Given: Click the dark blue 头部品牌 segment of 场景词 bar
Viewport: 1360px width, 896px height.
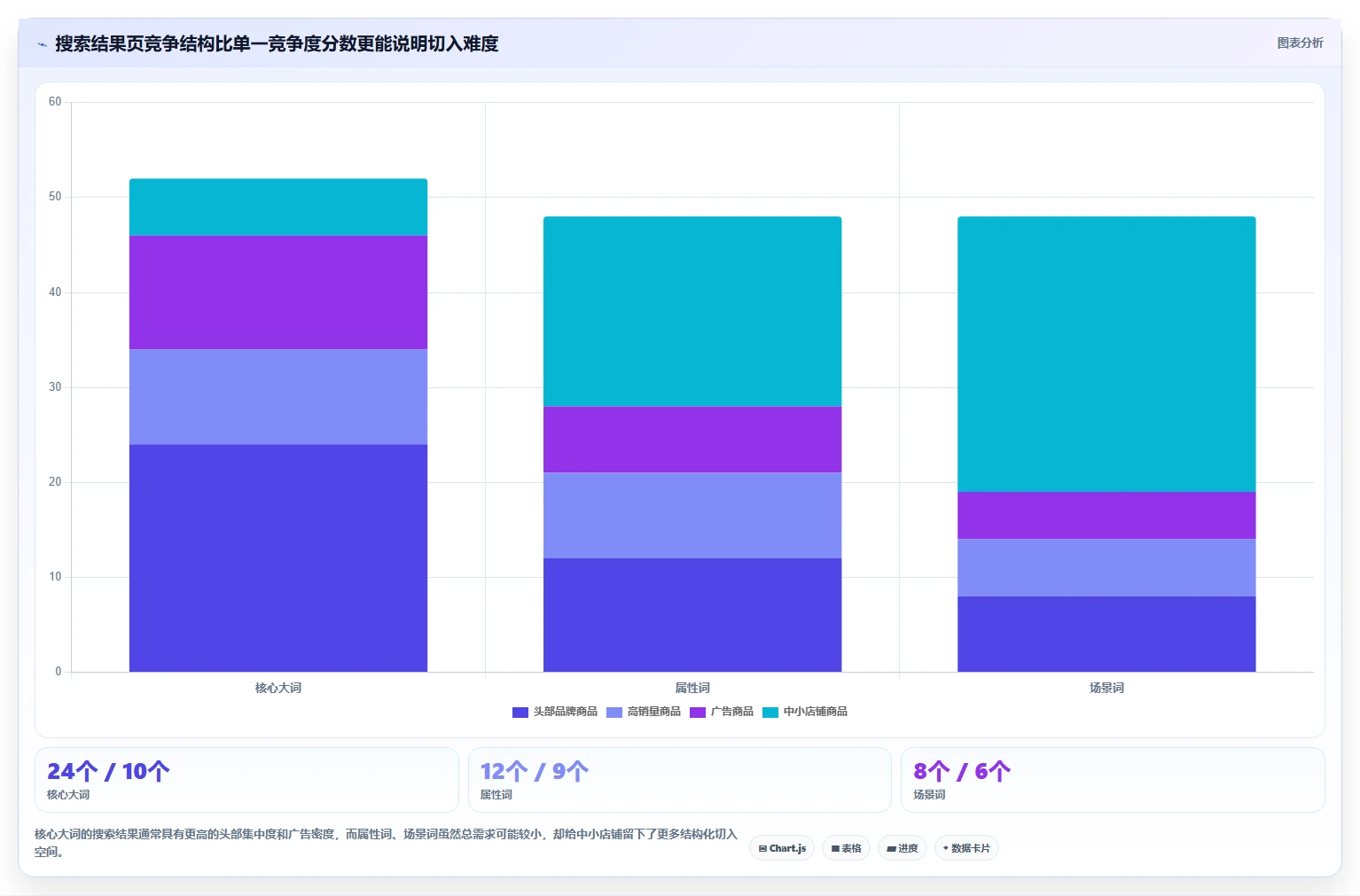Looking at the screenshot, I should [1106, 634].
